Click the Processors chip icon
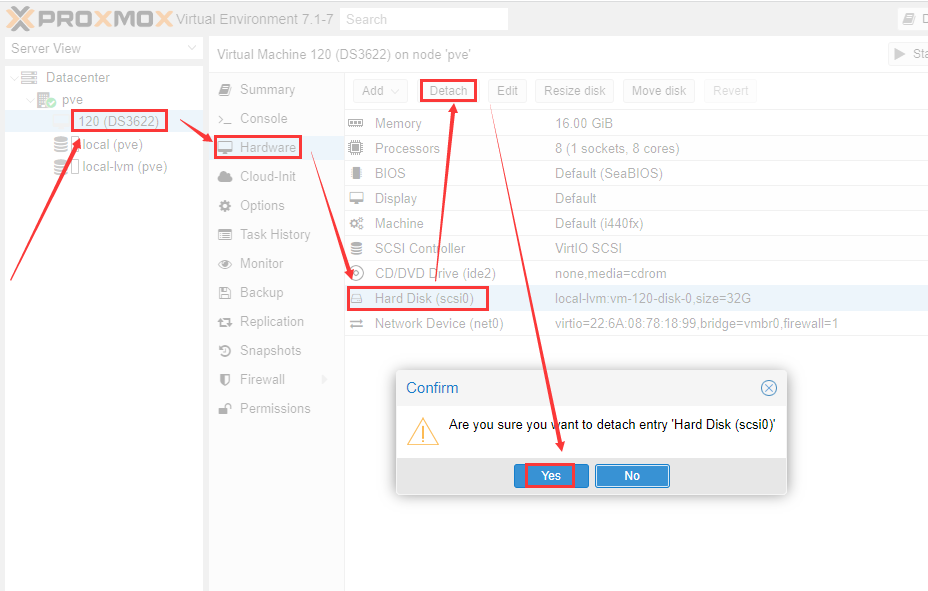This screenshot has width=928, height=591. [x=356, y=148]
